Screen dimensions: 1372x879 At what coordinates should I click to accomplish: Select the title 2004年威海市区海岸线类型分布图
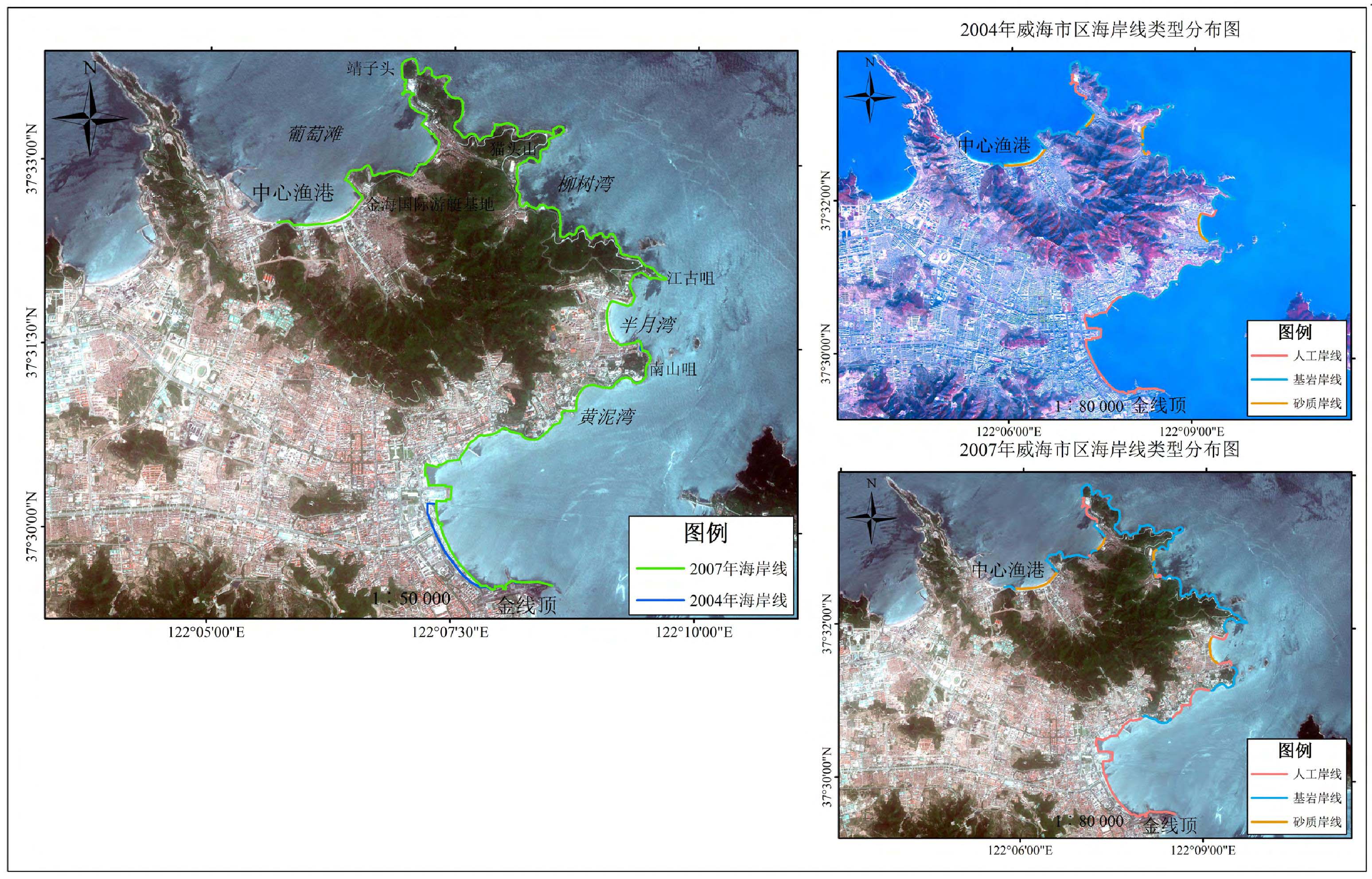point(1100,29)
